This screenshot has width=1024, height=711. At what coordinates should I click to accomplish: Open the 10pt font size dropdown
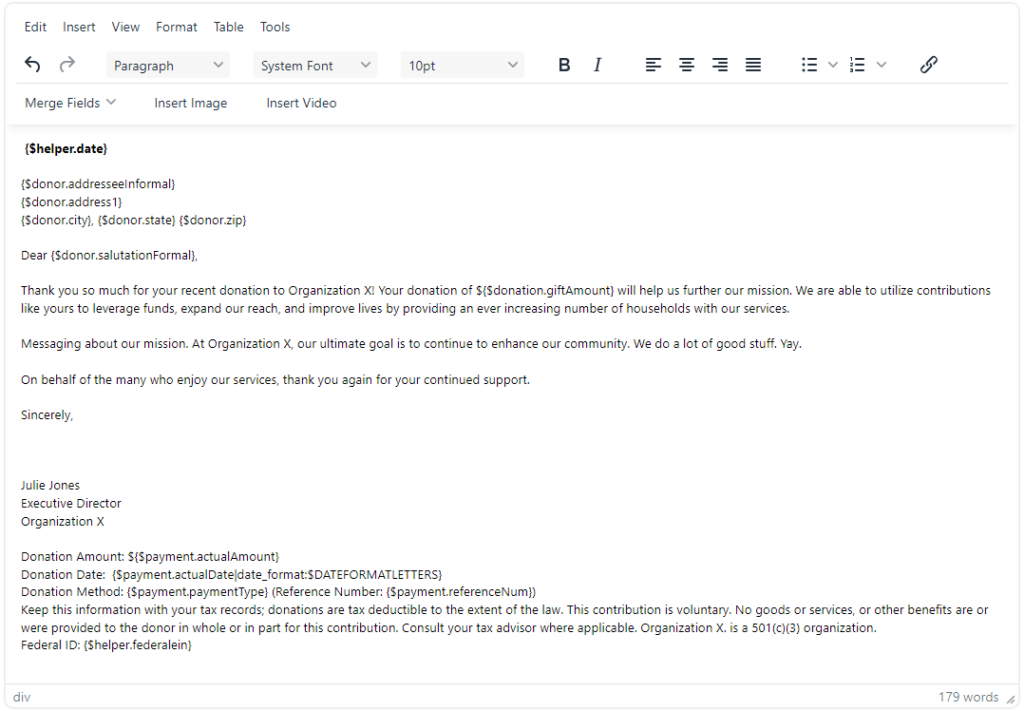click(x=462, y=66)
